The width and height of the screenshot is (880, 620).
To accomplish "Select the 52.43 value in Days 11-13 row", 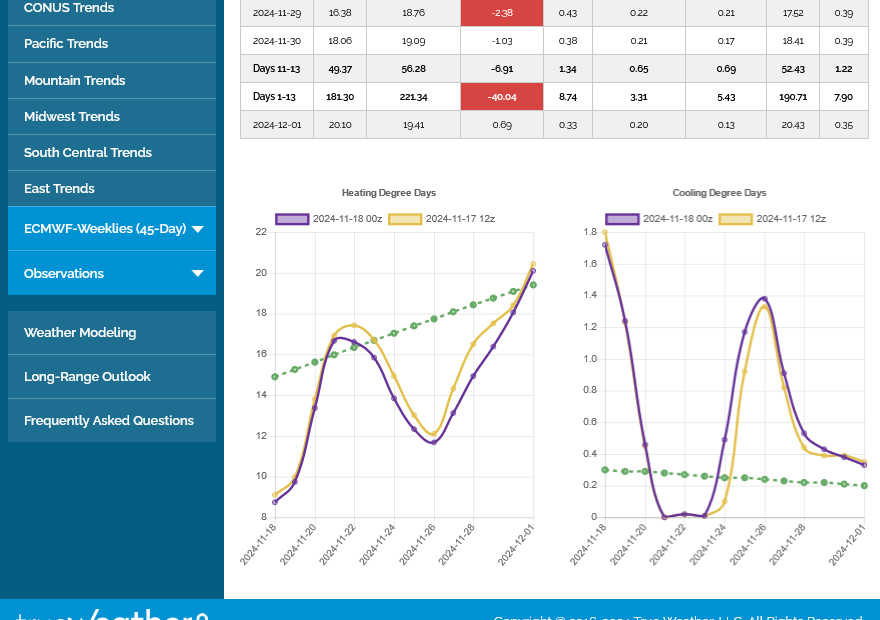I will click(793, 69).
